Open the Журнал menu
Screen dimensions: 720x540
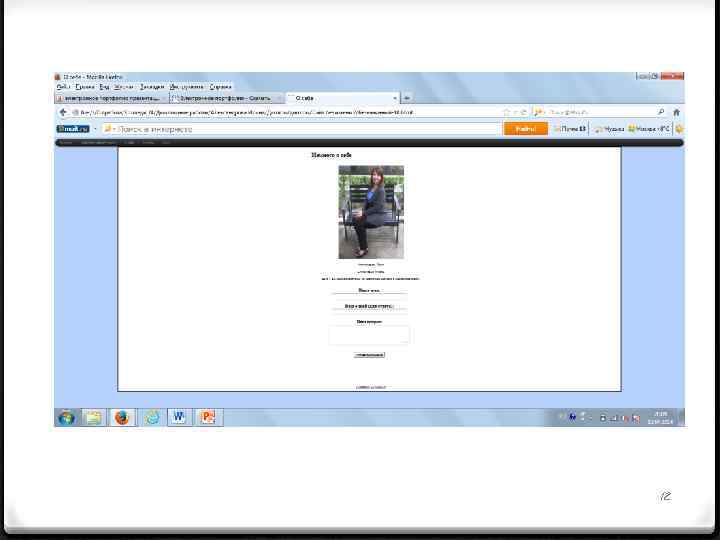124,86
